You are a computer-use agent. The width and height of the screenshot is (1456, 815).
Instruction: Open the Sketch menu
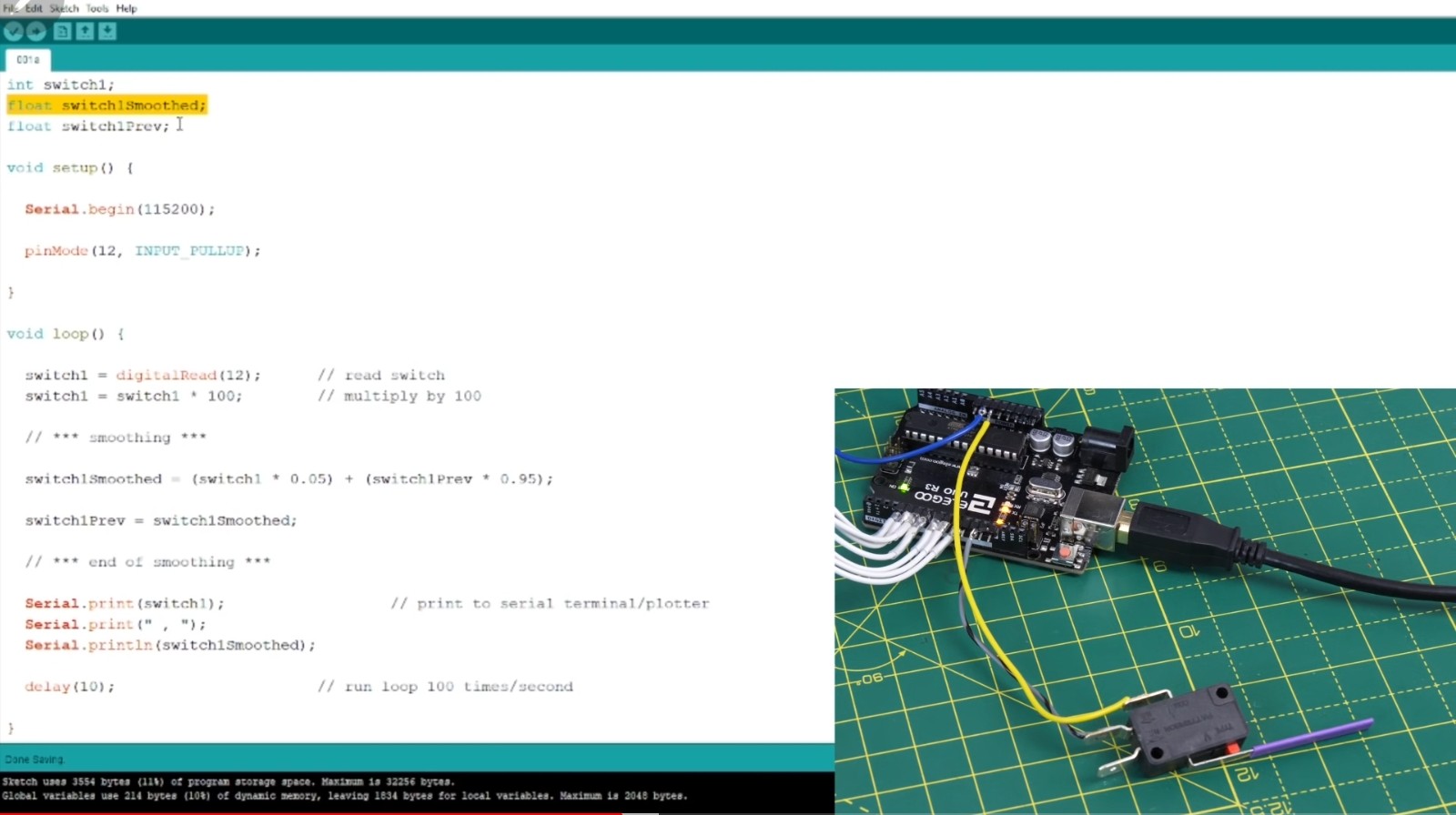pyautogui.click(x=64, y=8)
